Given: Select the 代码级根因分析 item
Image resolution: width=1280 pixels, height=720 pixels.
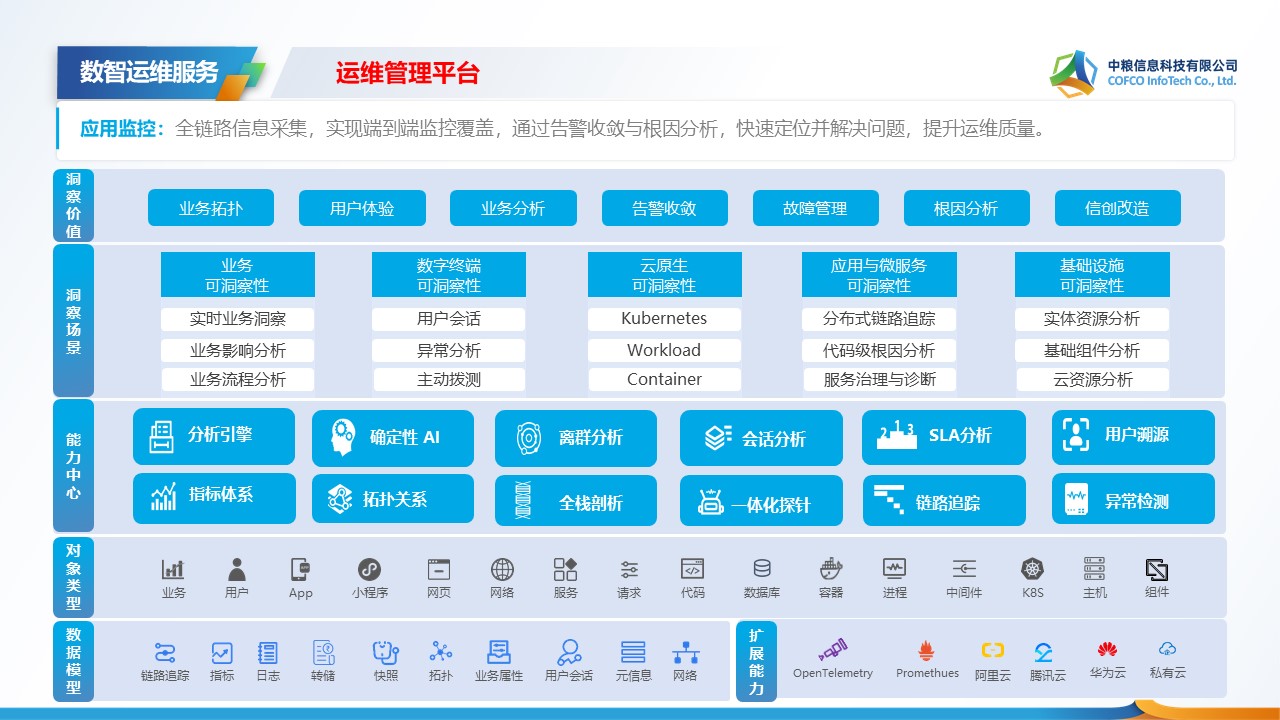Looking at the screenshot, I should click(879, 351).
